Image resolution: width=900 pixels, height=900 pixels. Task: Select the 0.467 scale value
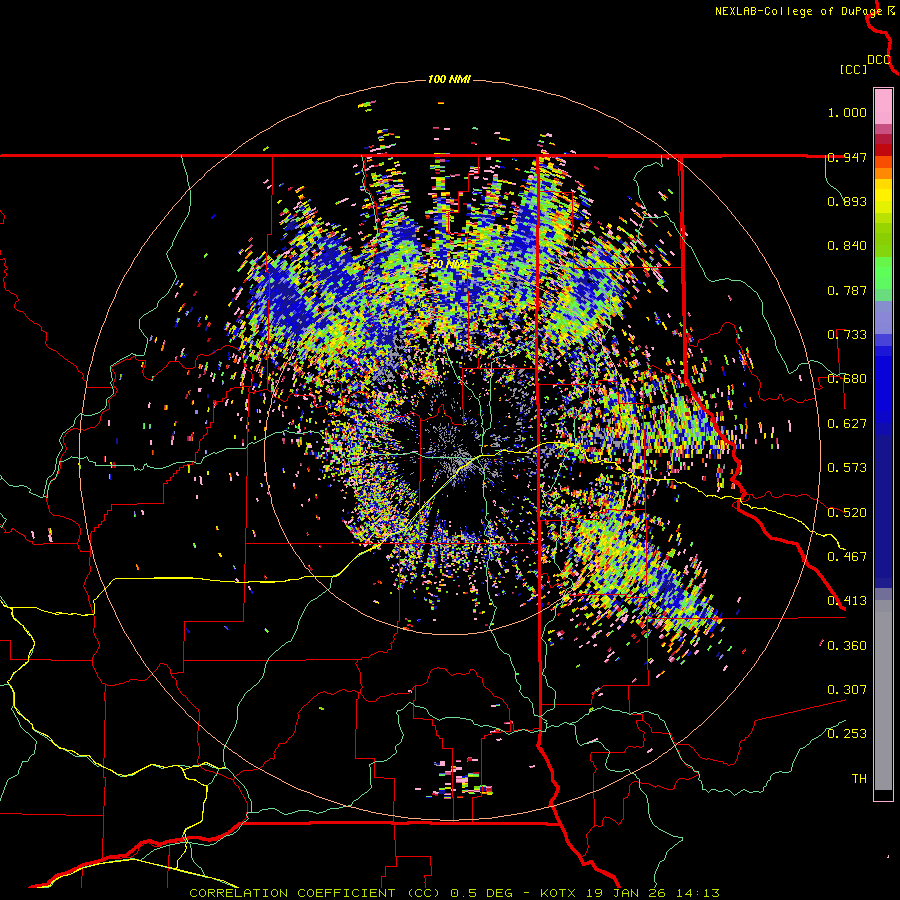(x=847, y=557)
